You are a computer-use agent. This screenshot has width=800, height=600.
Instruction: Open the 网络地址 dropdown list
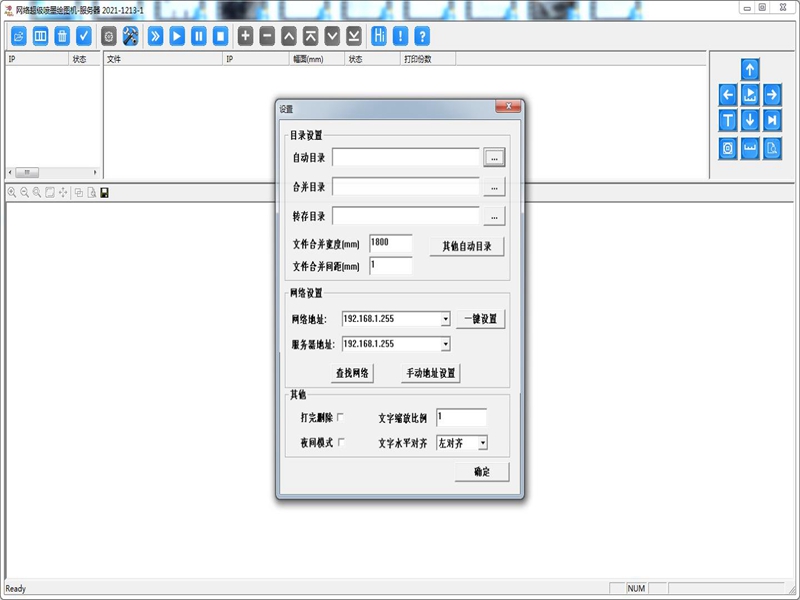[445, 319]
